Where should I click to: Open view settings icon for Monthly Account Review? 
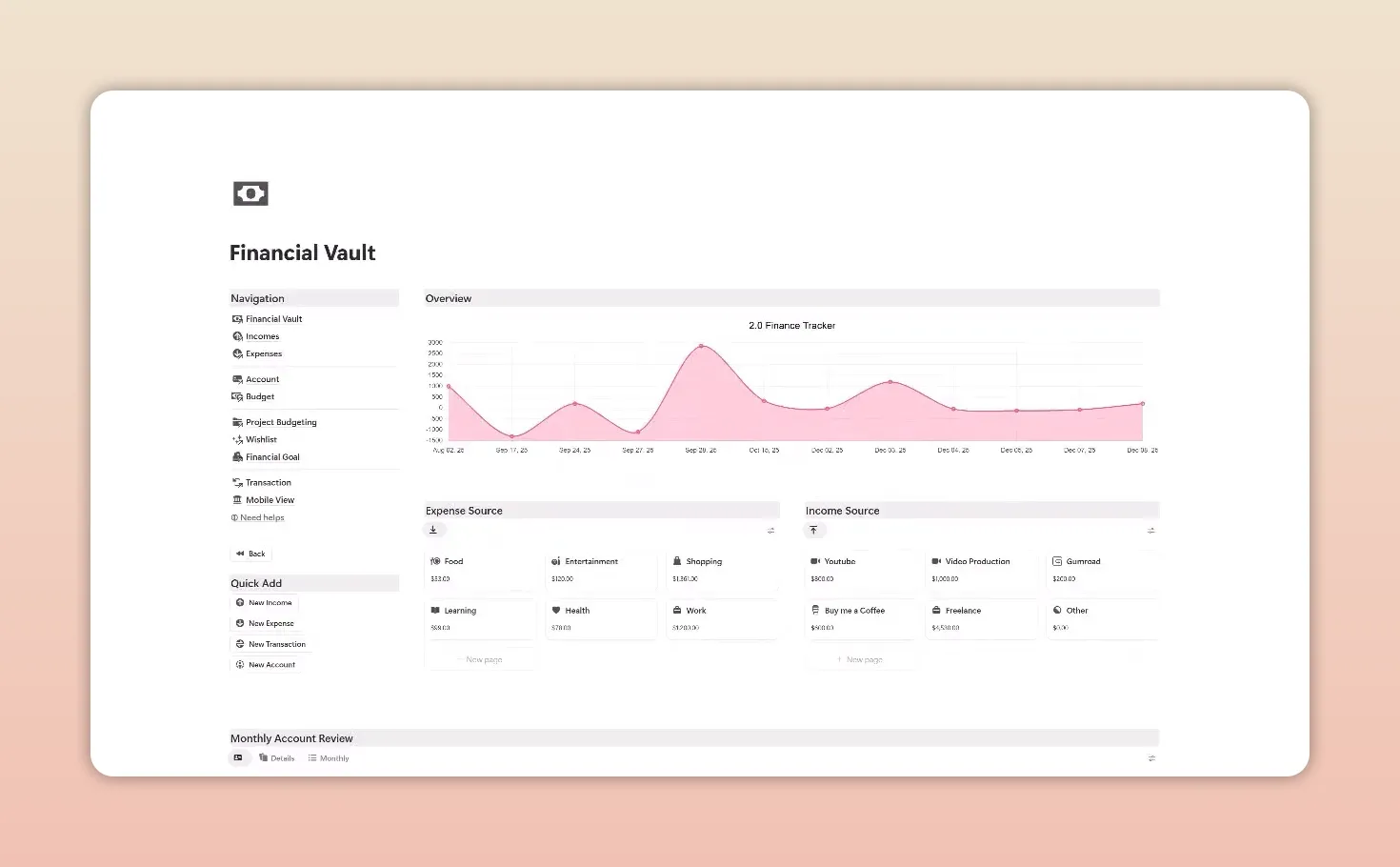(x=1151, y=758)
